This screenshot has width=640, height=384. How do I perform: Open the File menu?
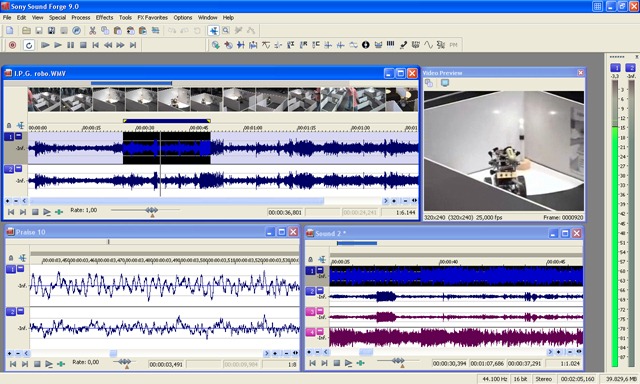(x=7, y=18)
